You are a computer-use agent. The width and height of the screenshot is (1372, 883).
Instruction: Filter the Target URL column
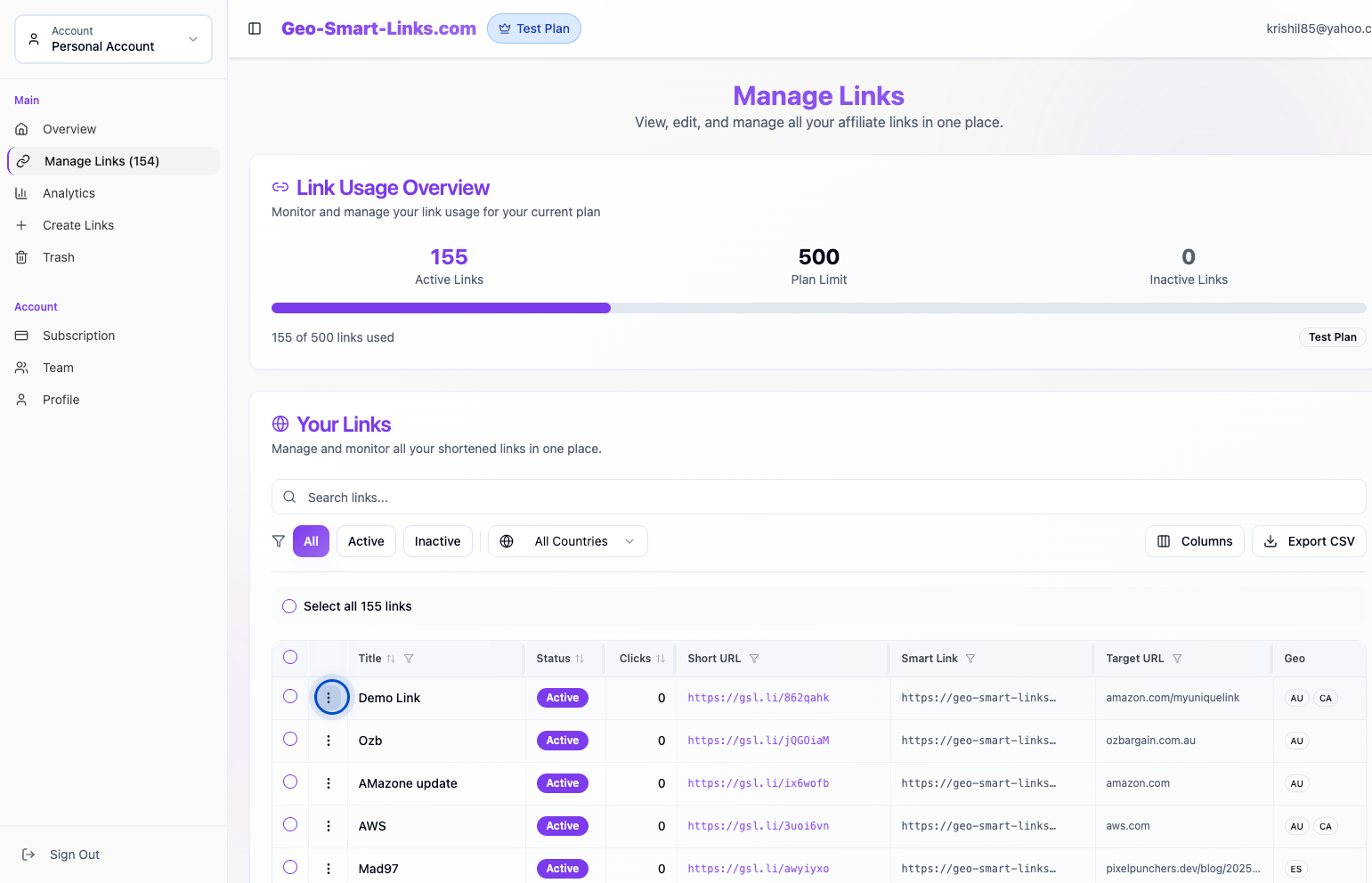pyautogui.click(x=1177, y=659)
